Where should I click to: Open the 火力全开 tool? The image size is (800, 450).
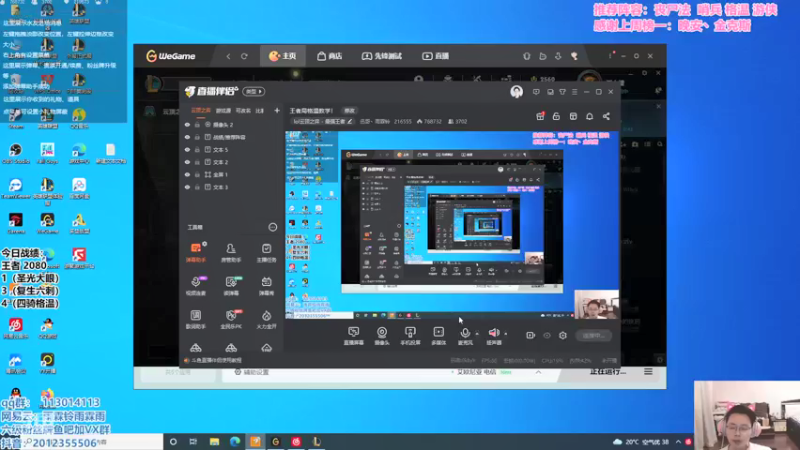266,319
